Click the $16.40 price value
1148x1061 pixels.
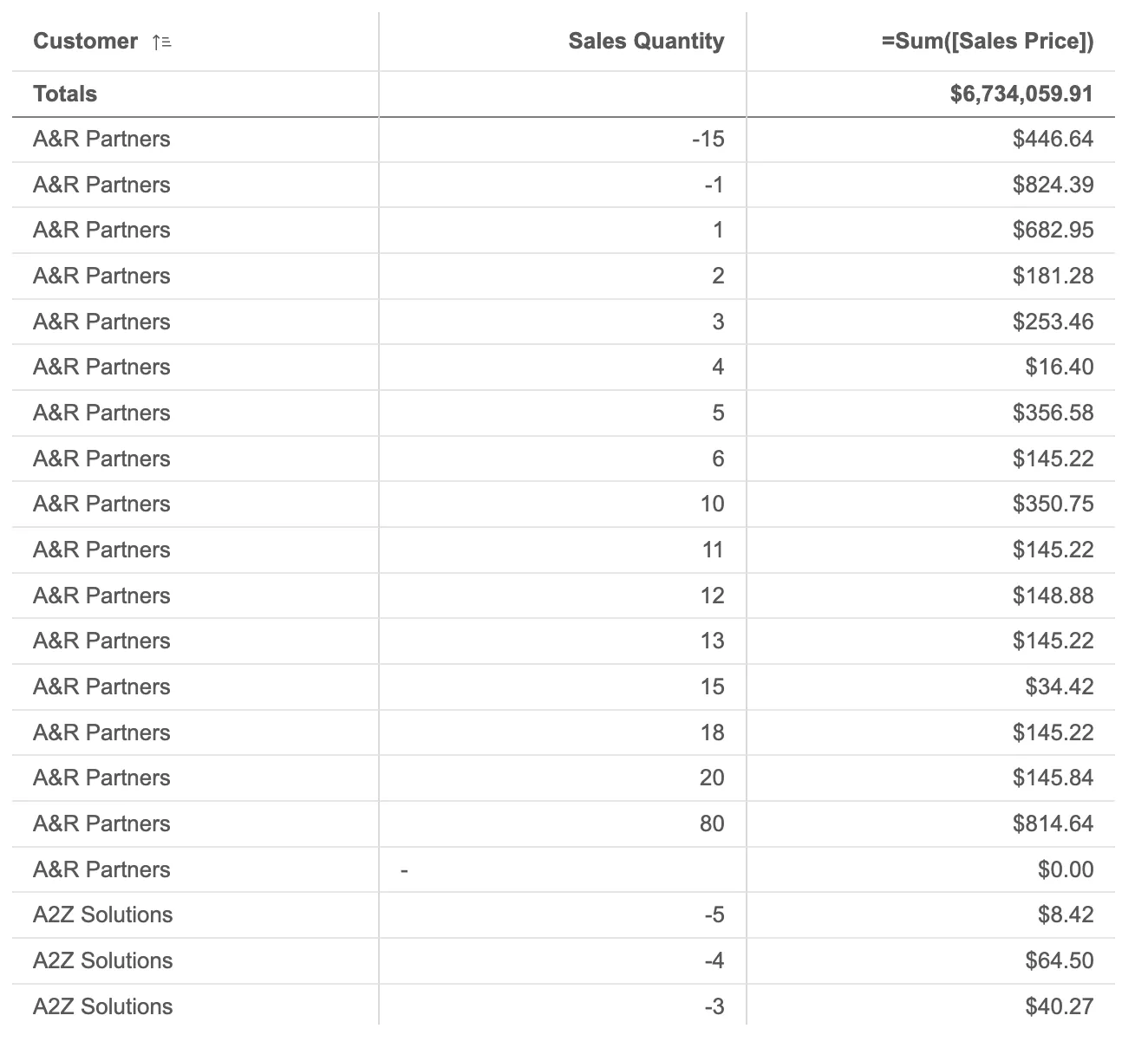click(x=1059, y=367)
